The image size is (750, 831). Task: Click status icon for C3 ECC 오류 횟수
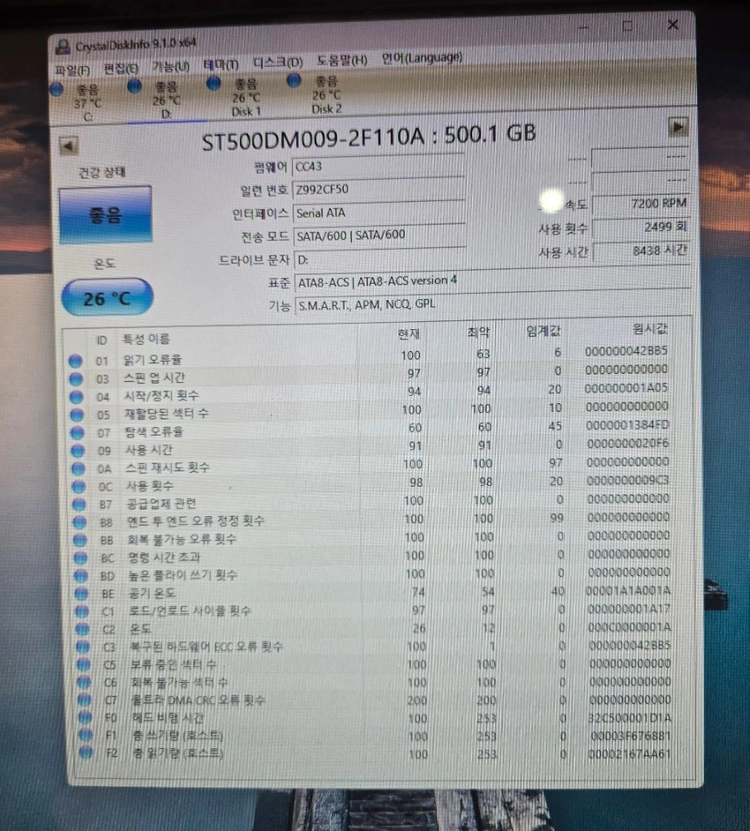click(x=83, y=647)
